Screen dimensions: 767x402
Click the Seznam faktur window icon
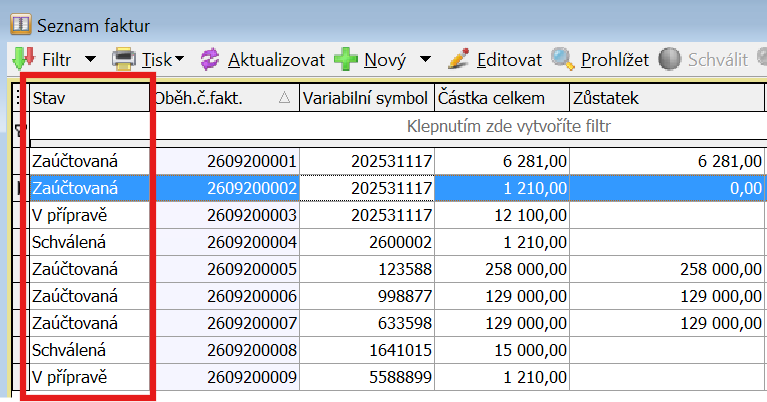[x=21, y=24]
